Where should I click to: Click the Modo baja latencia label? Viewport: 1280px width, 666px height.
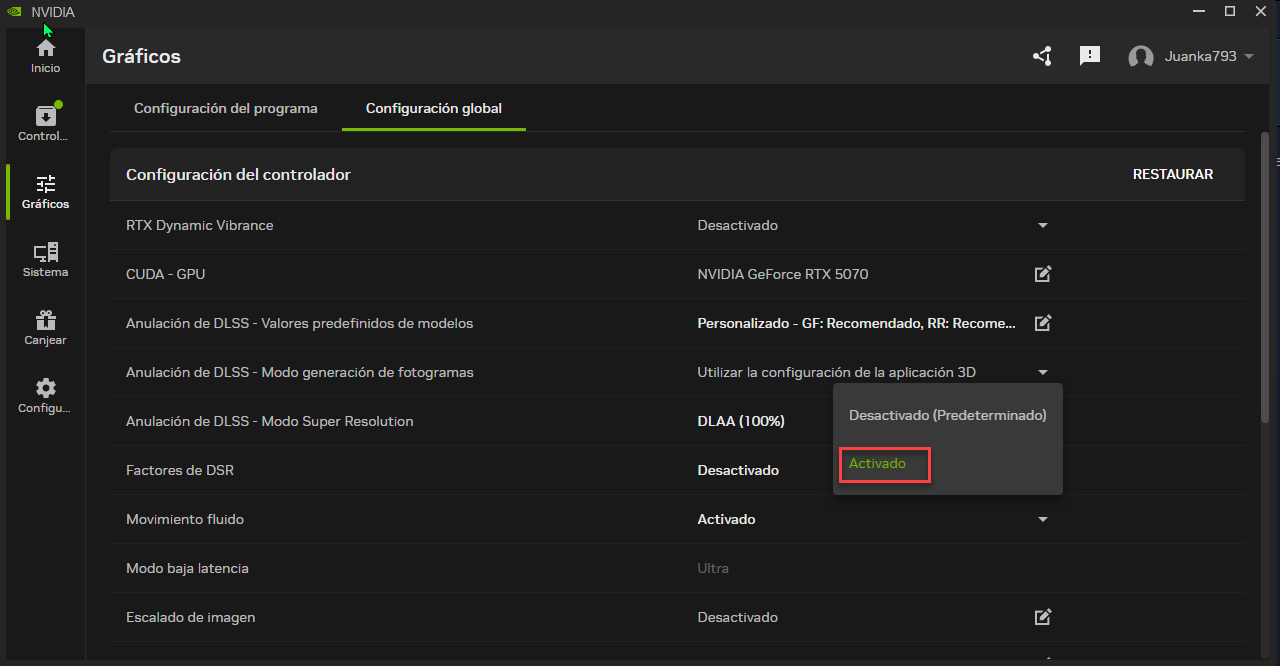[187, 568]
